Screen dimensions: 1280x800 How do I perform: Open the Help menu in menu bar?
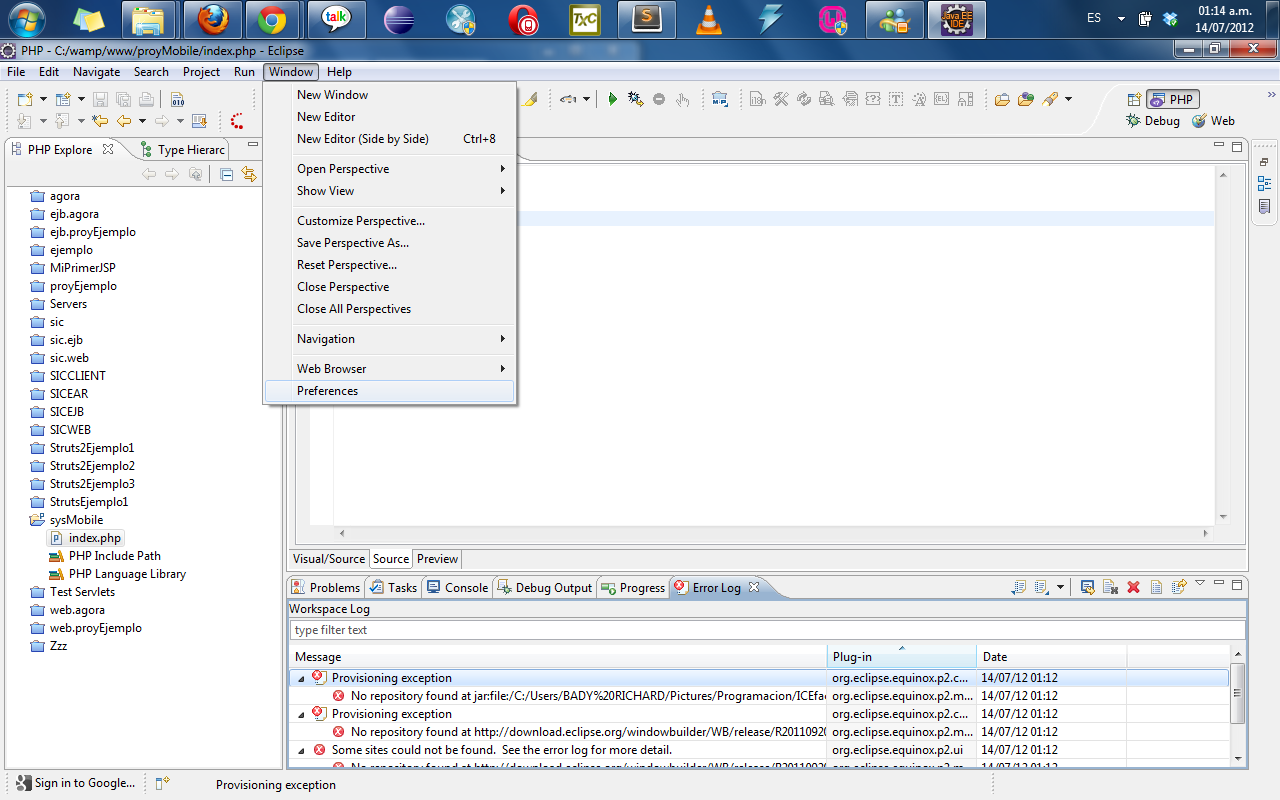[339, 72]
